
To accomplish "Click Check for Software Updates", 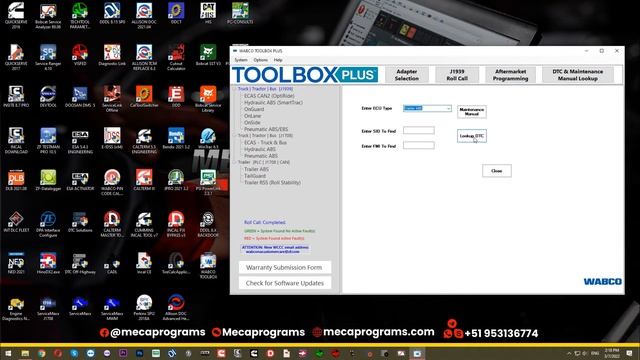I will point(284,283).
